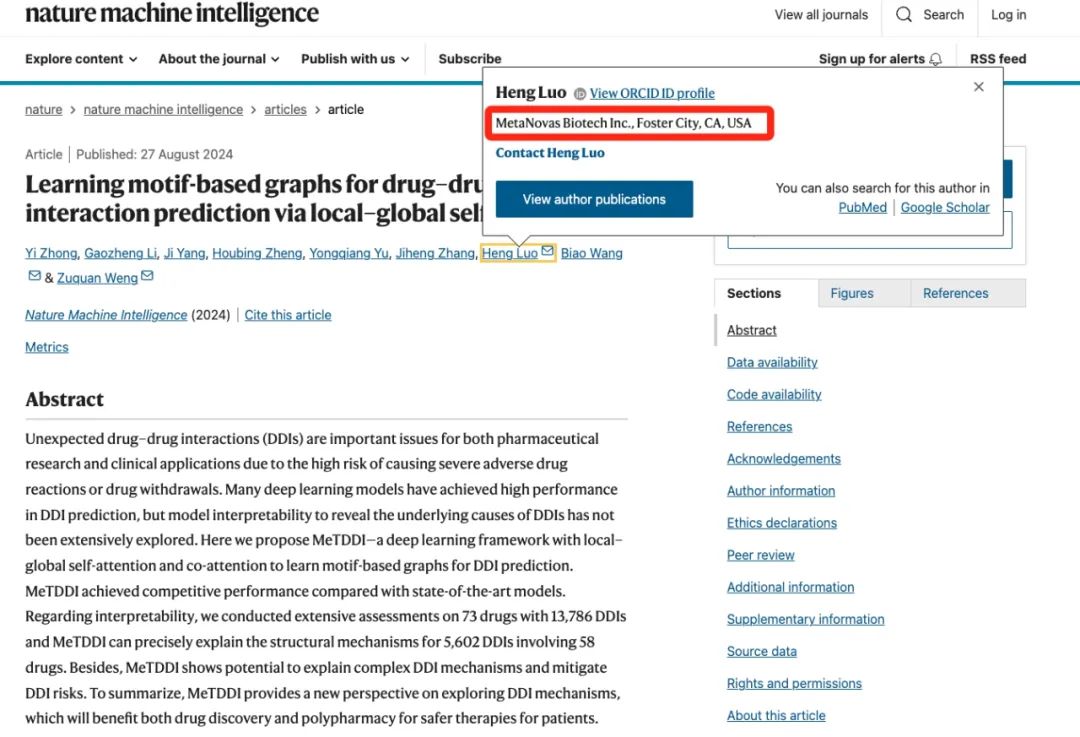Open the Metrics view for the article

[46, 347]
